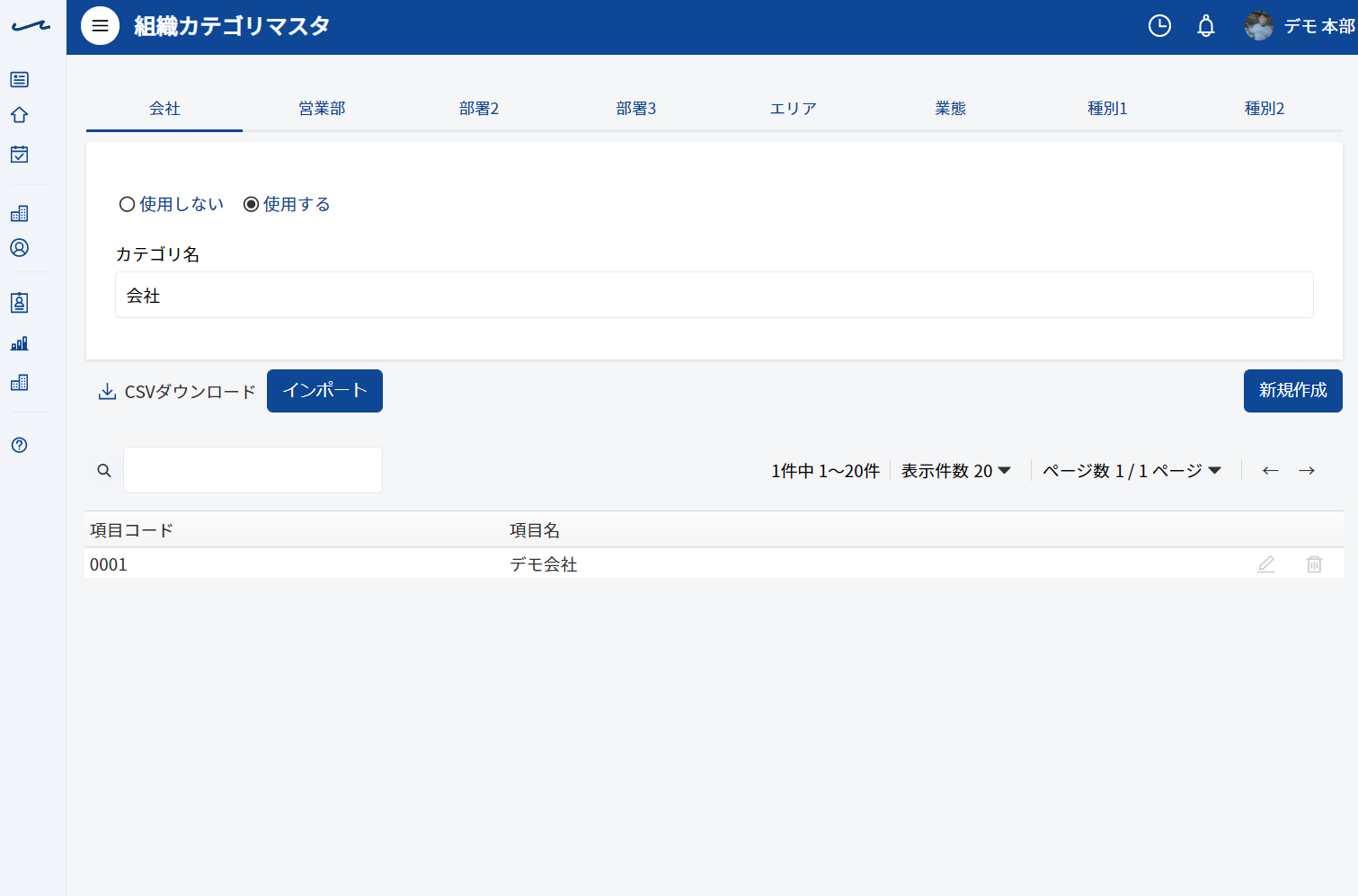
Task: Click the 項目コード column header
Action: 131,530
